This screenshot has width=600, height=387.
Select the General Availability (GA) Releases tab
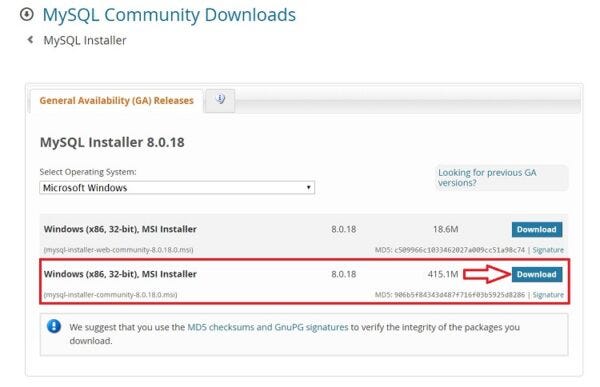click(x=116, y=101)
